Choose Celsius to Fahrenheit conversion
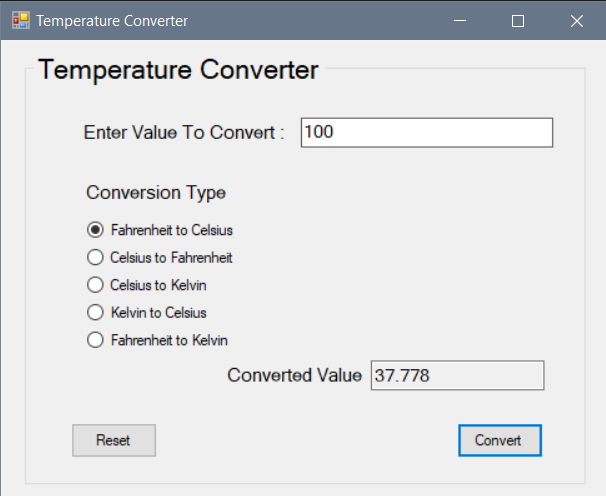 [160, 257]
